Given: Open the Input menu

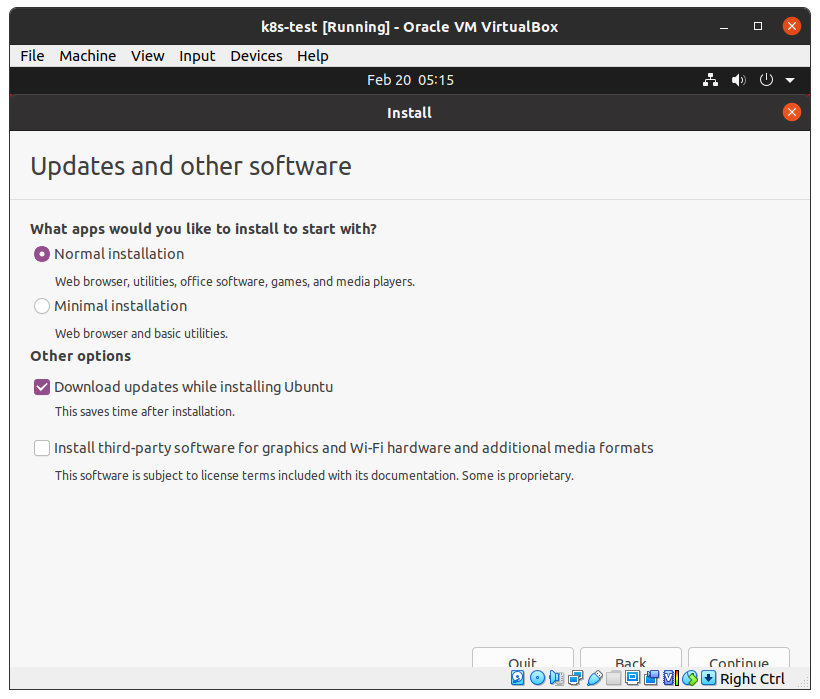Looking at the screenshot, I should pyautogui.click(x=197, y=56).
